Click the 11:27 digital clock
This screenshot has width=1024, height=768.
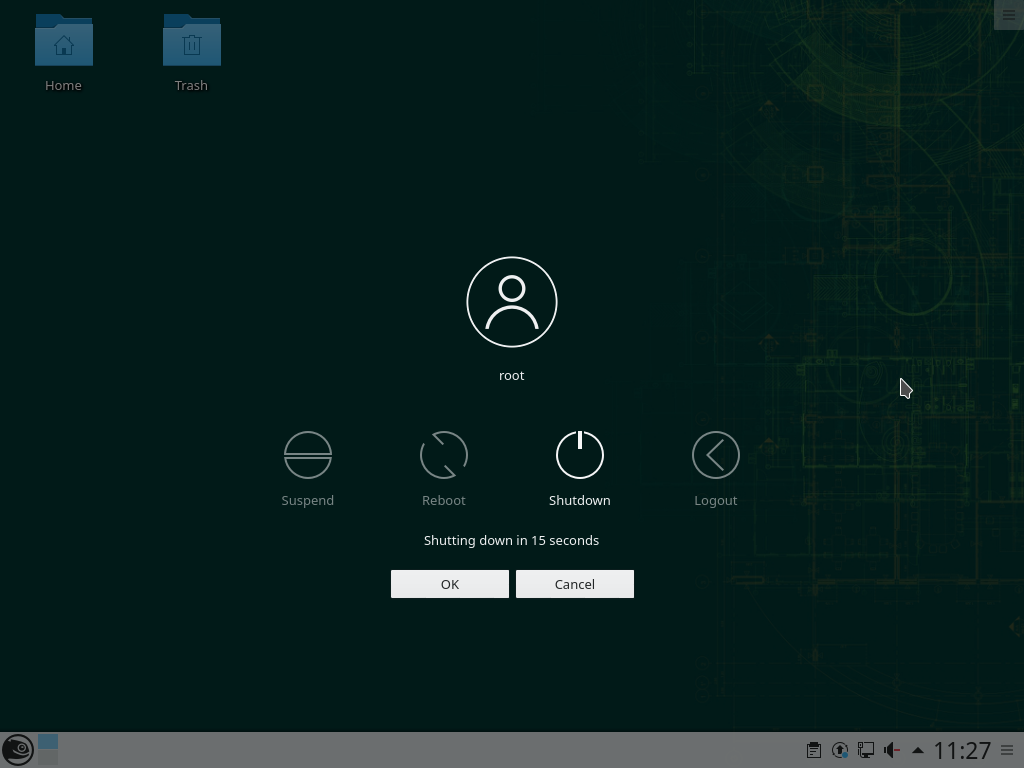(962, 750)
